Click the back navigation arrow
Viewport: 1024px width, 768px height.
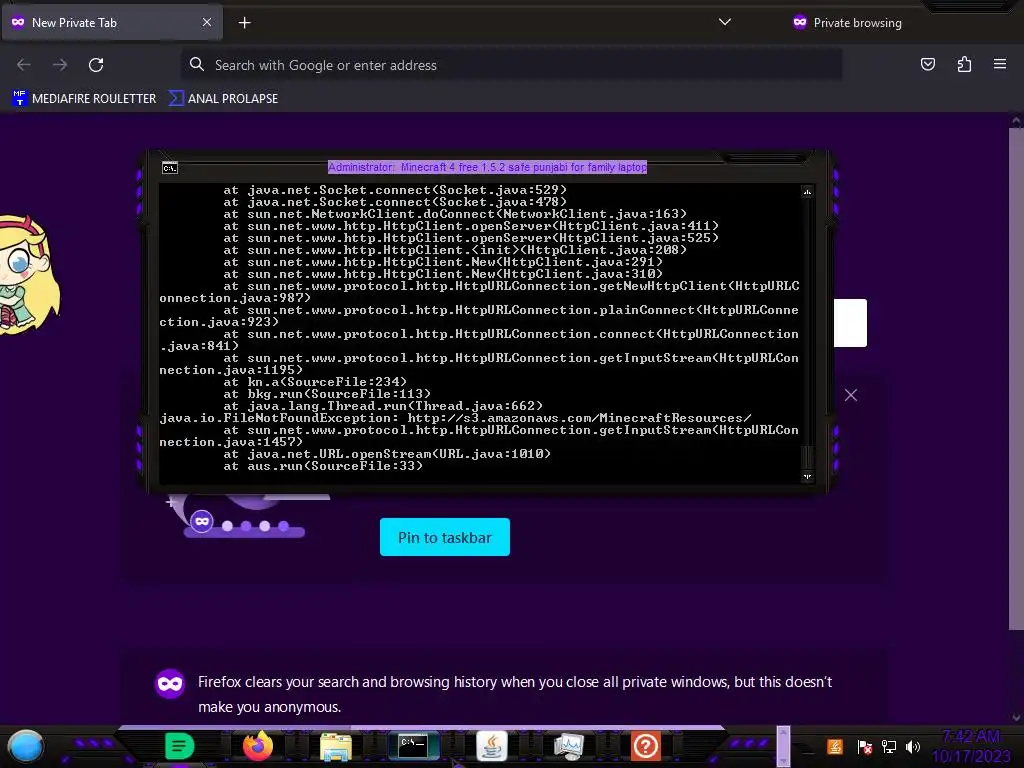(x=24, y=65)
